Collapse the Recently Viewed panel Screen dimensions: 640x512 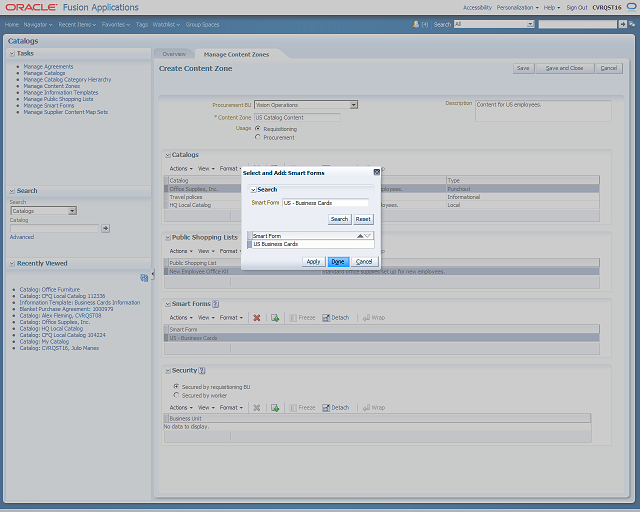click(12, 263)
